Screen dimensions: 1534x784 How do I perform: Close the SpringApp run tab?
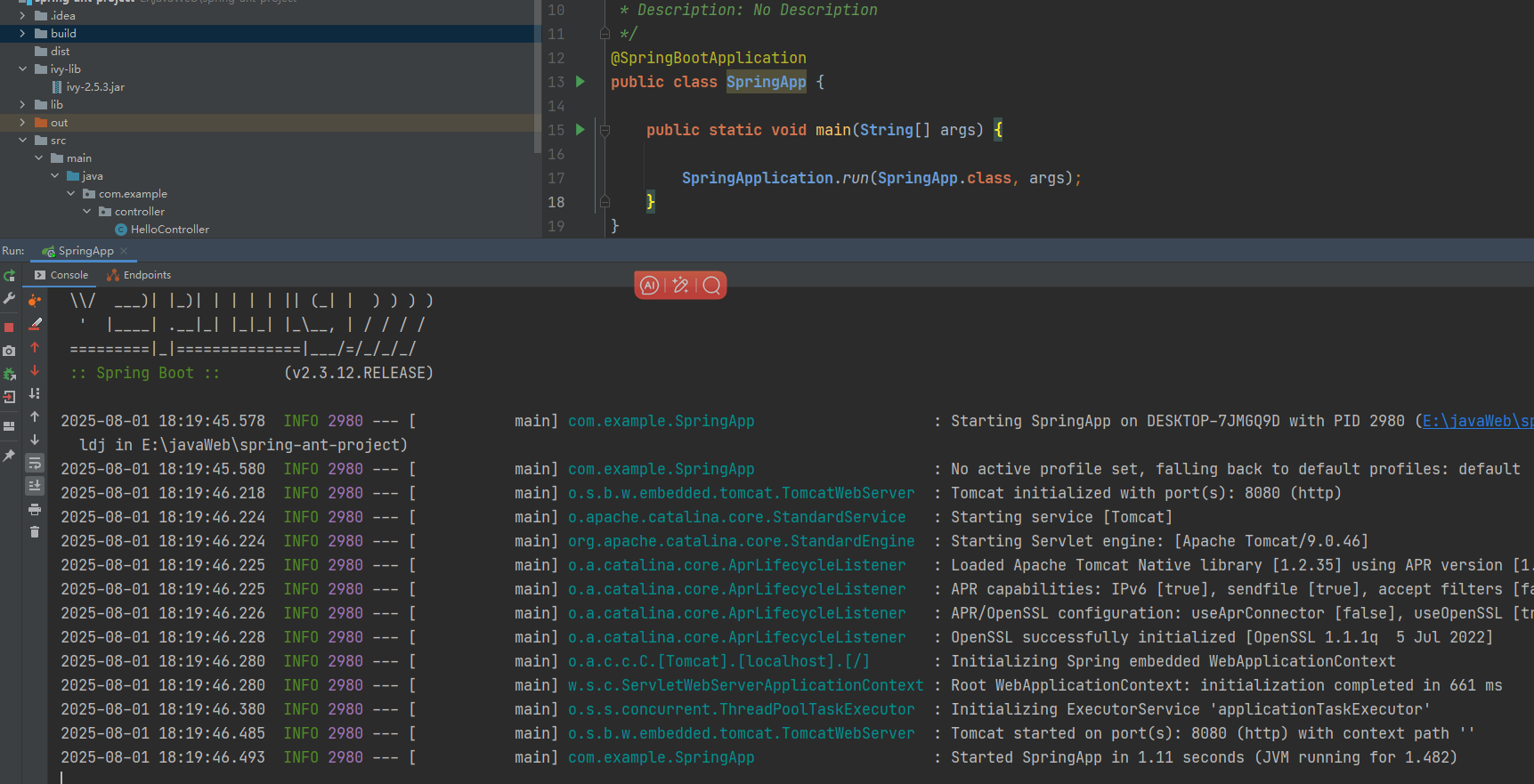[124, 251]
